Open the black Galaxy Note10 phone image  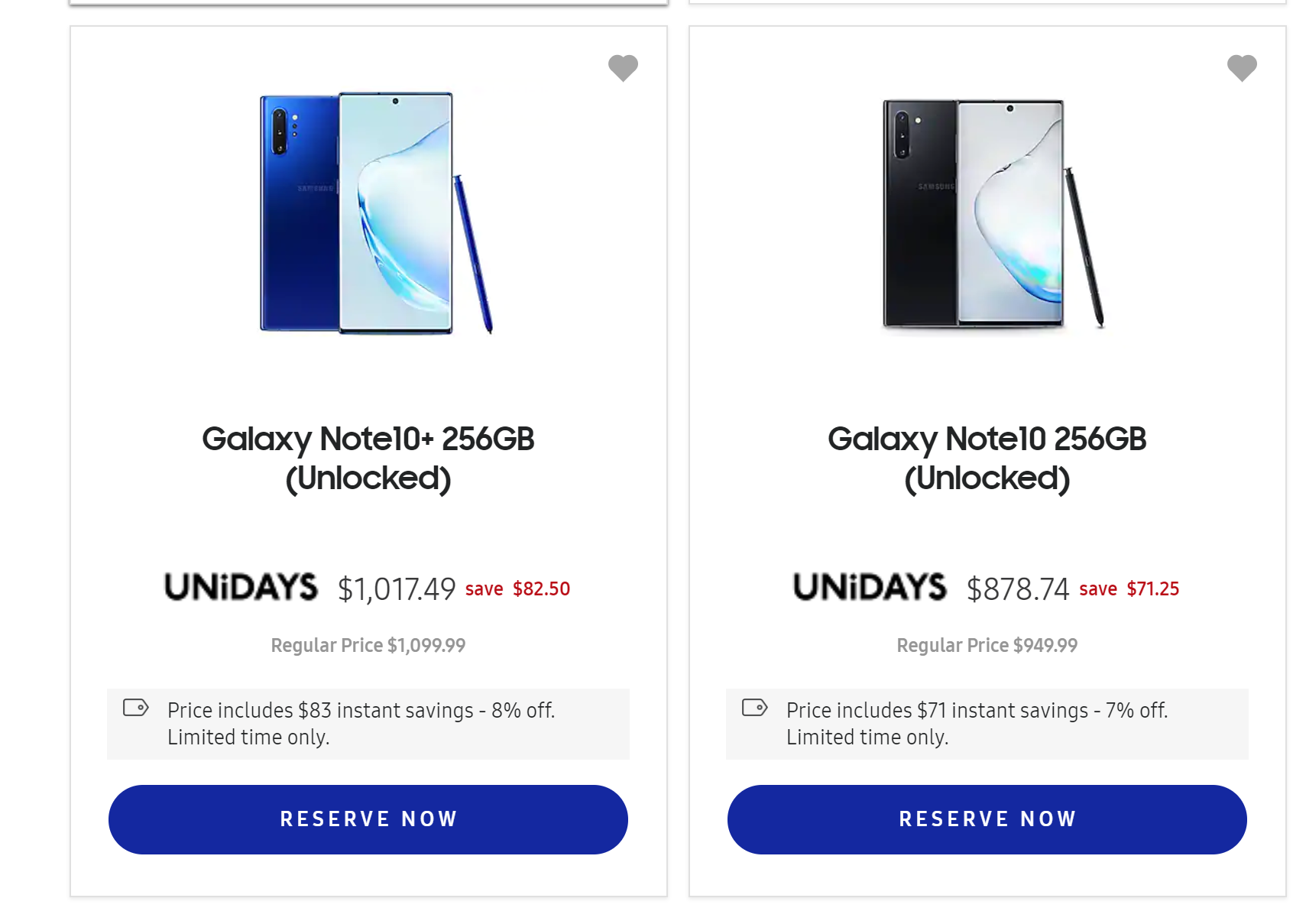(x=993, y=214)
